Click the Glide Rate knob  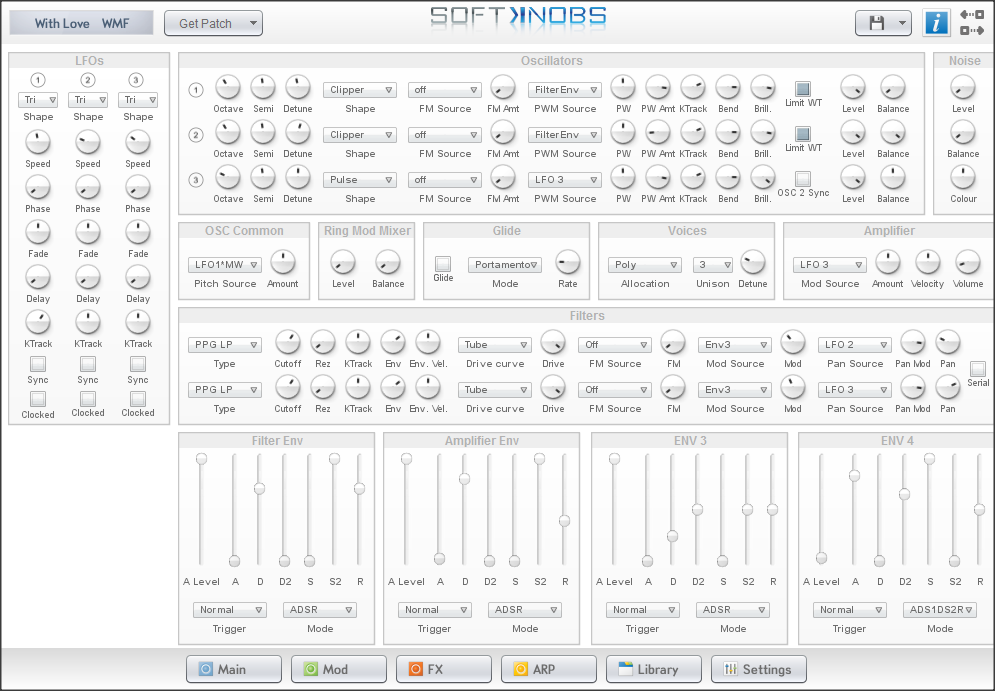tap(567, 264)
